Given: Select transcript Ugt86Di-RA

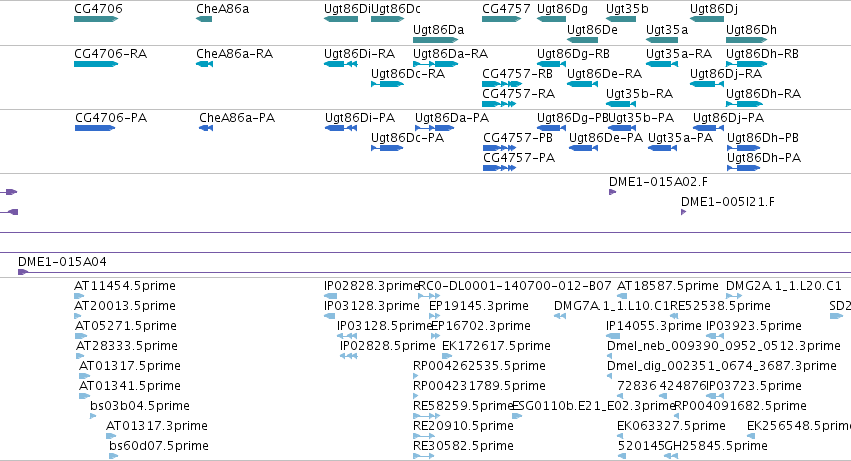Looking at the screenshot, I should coord(340,64).
